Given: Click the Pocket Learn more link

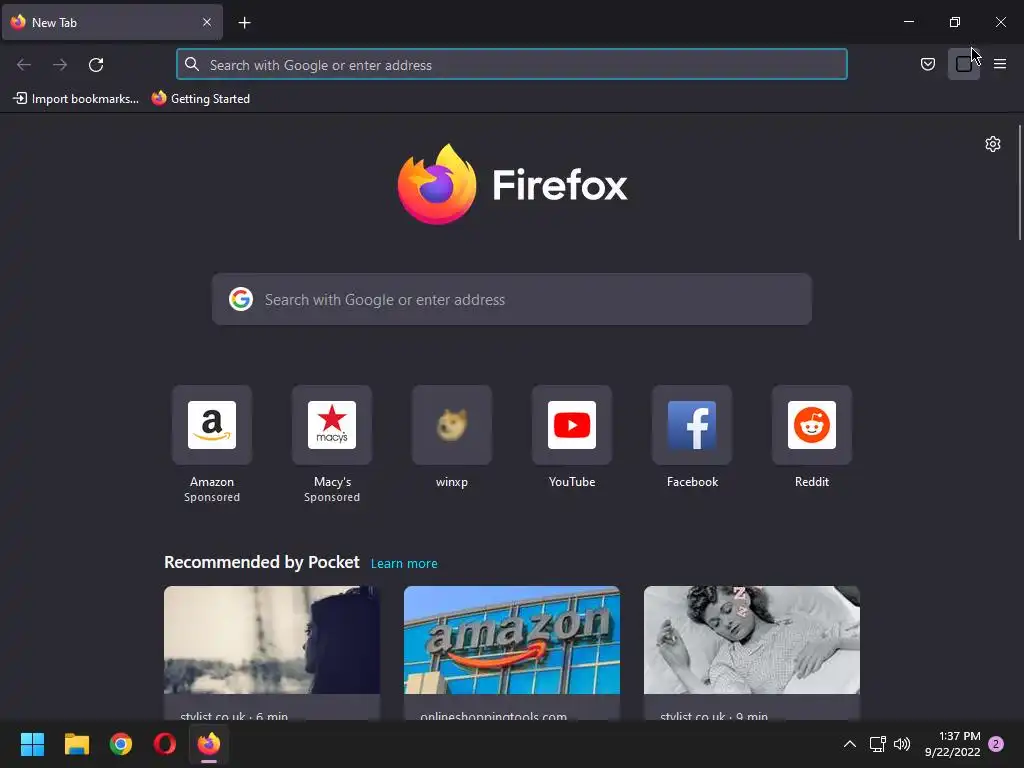Looking at the screenshot, I should coord(404,564).
